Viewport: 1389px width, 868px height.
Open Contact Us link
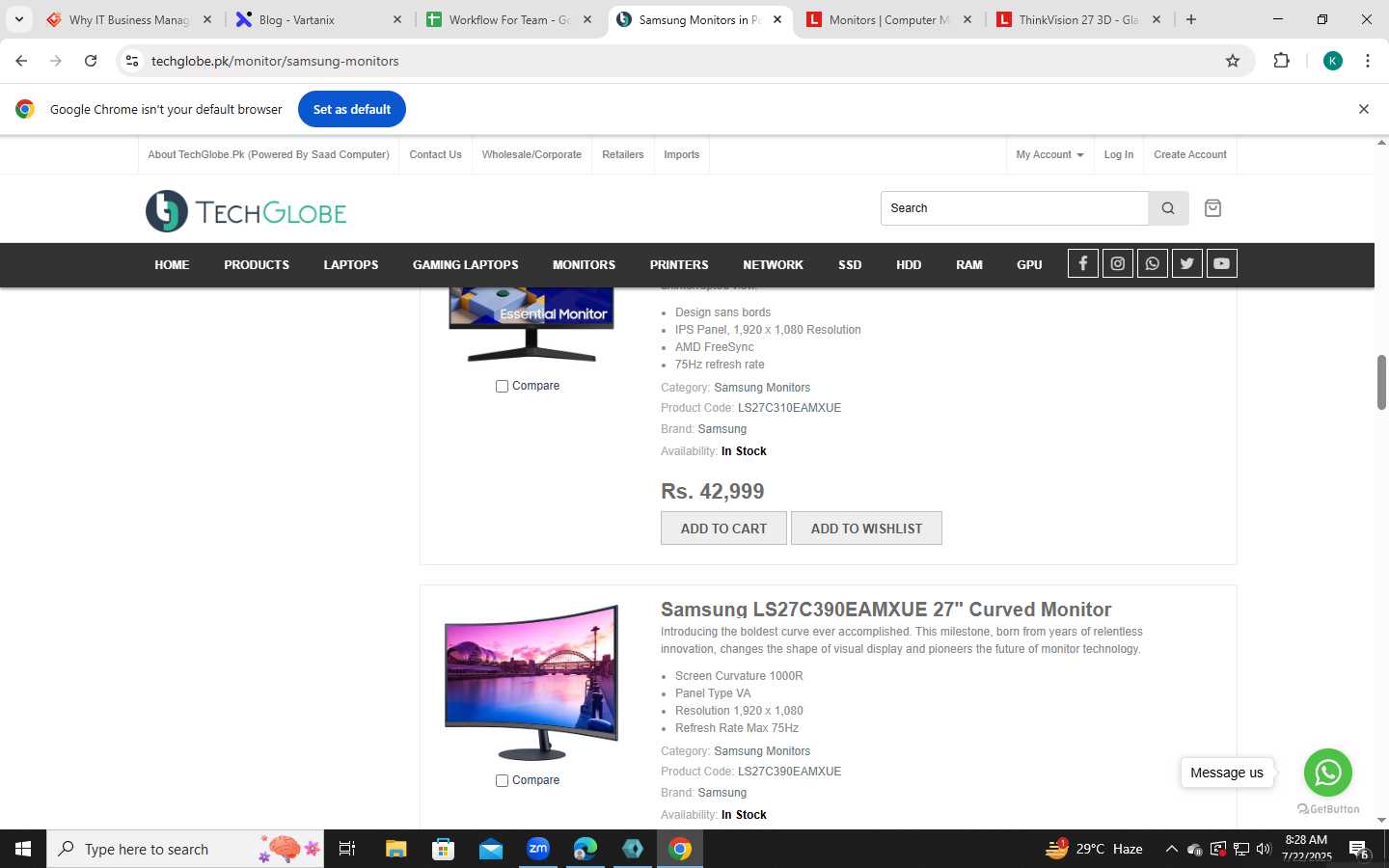pos(435,154)
